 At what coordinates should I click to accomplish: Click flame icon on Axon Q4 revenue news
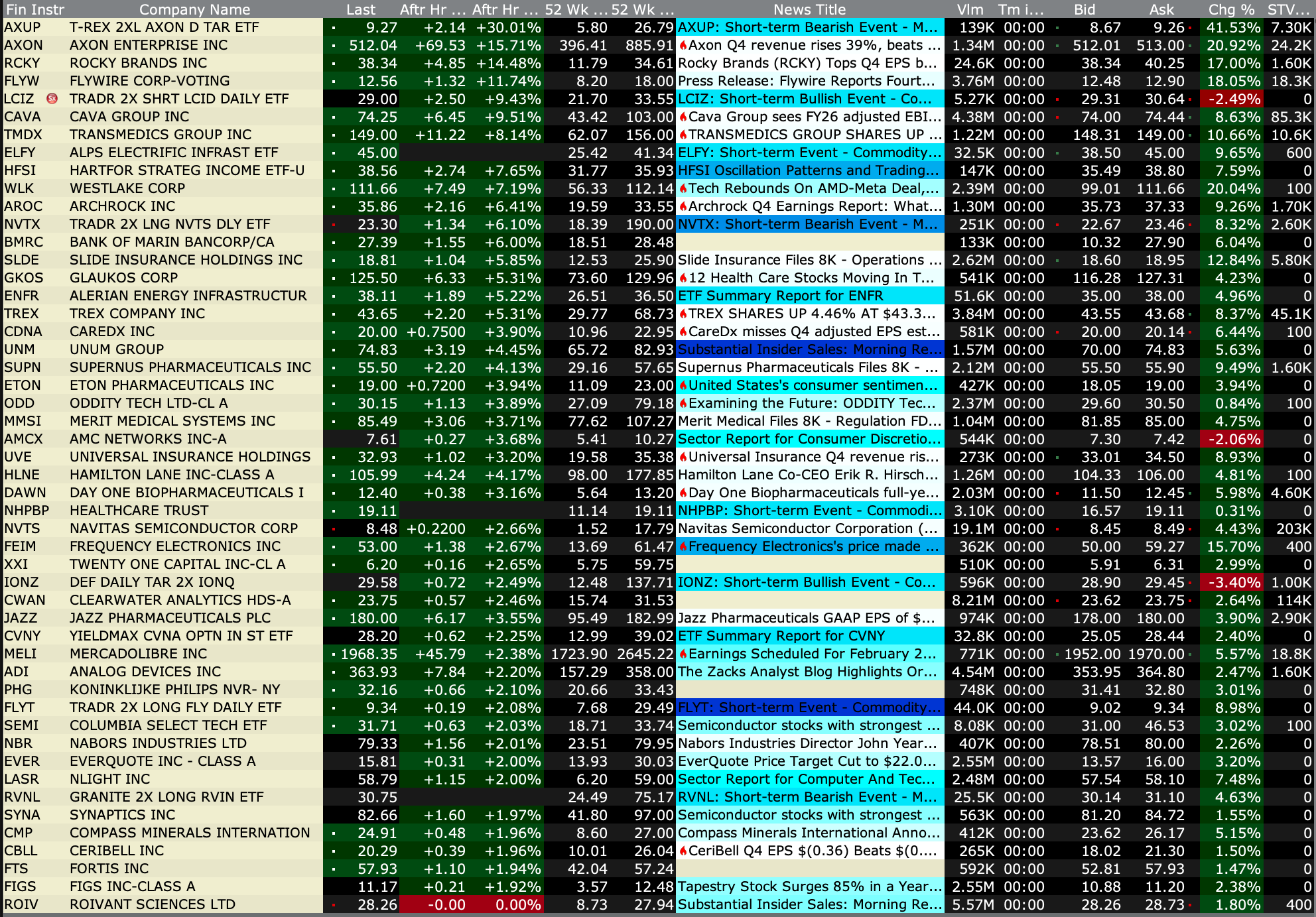tap(683, 45)
